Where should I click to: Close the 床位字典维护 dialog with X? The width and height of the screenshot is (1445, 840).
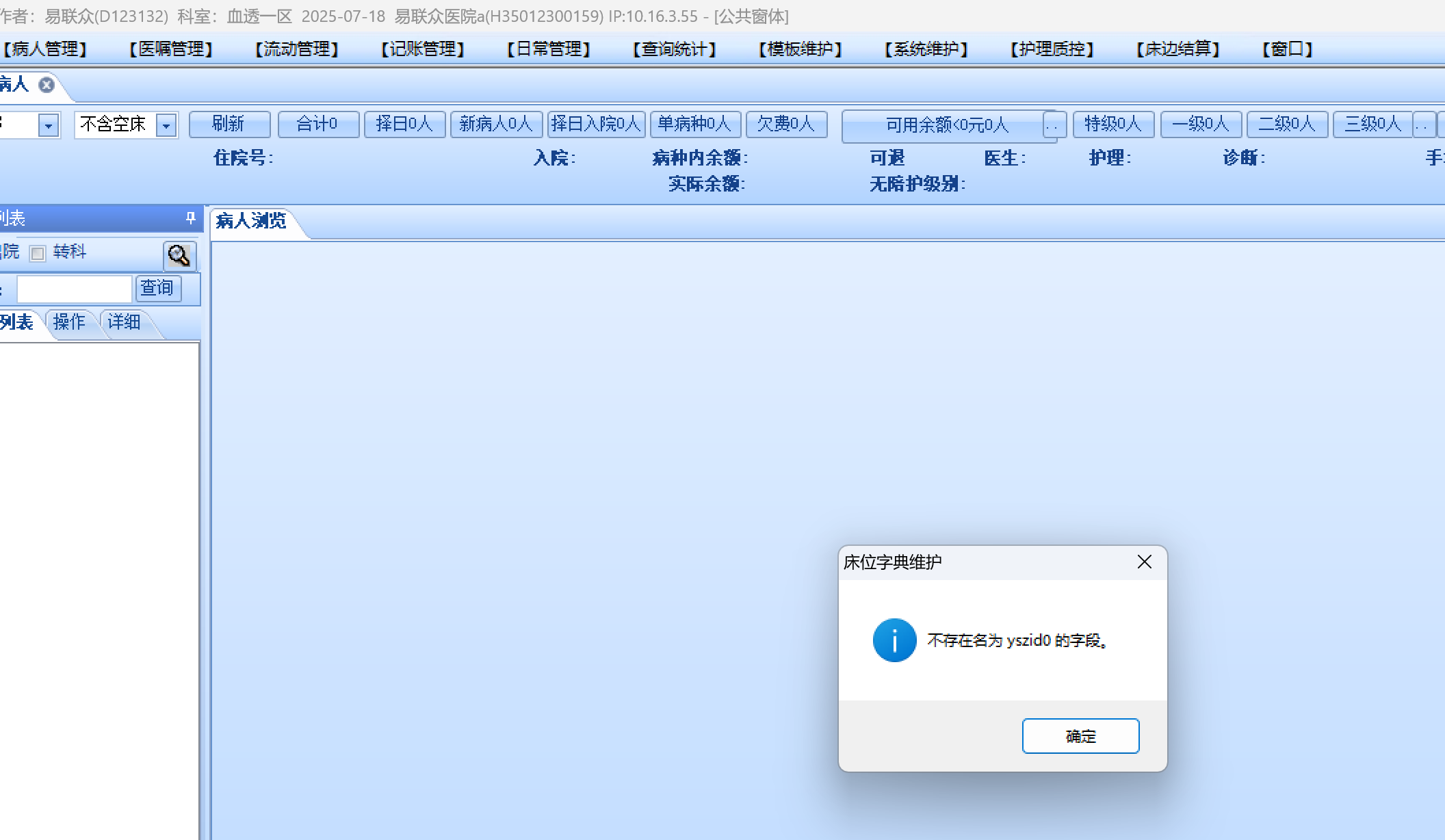tap(1144, 562)
